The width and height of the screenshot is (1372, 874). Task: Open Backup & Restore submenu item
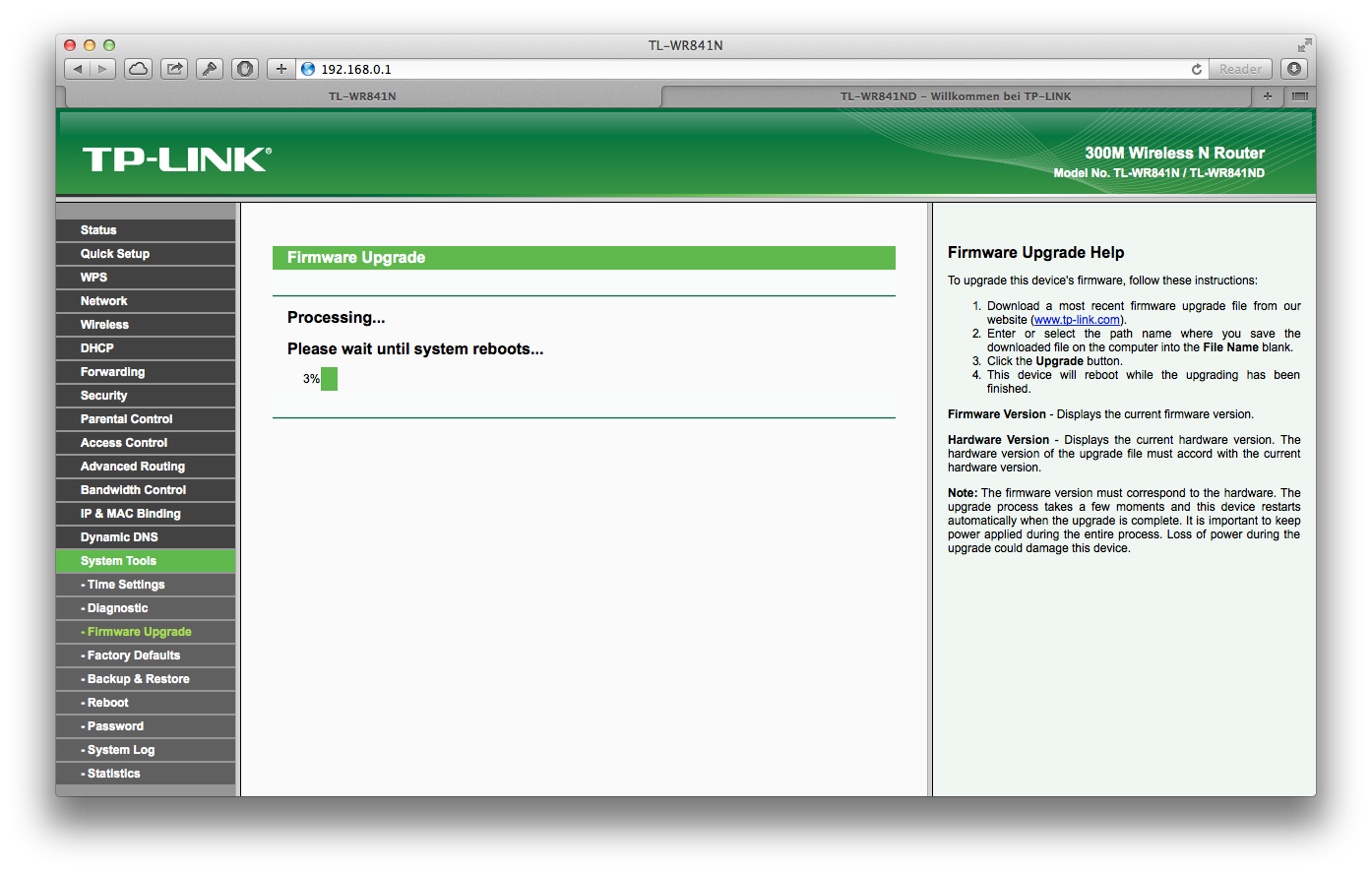click(x=146, y=679)
